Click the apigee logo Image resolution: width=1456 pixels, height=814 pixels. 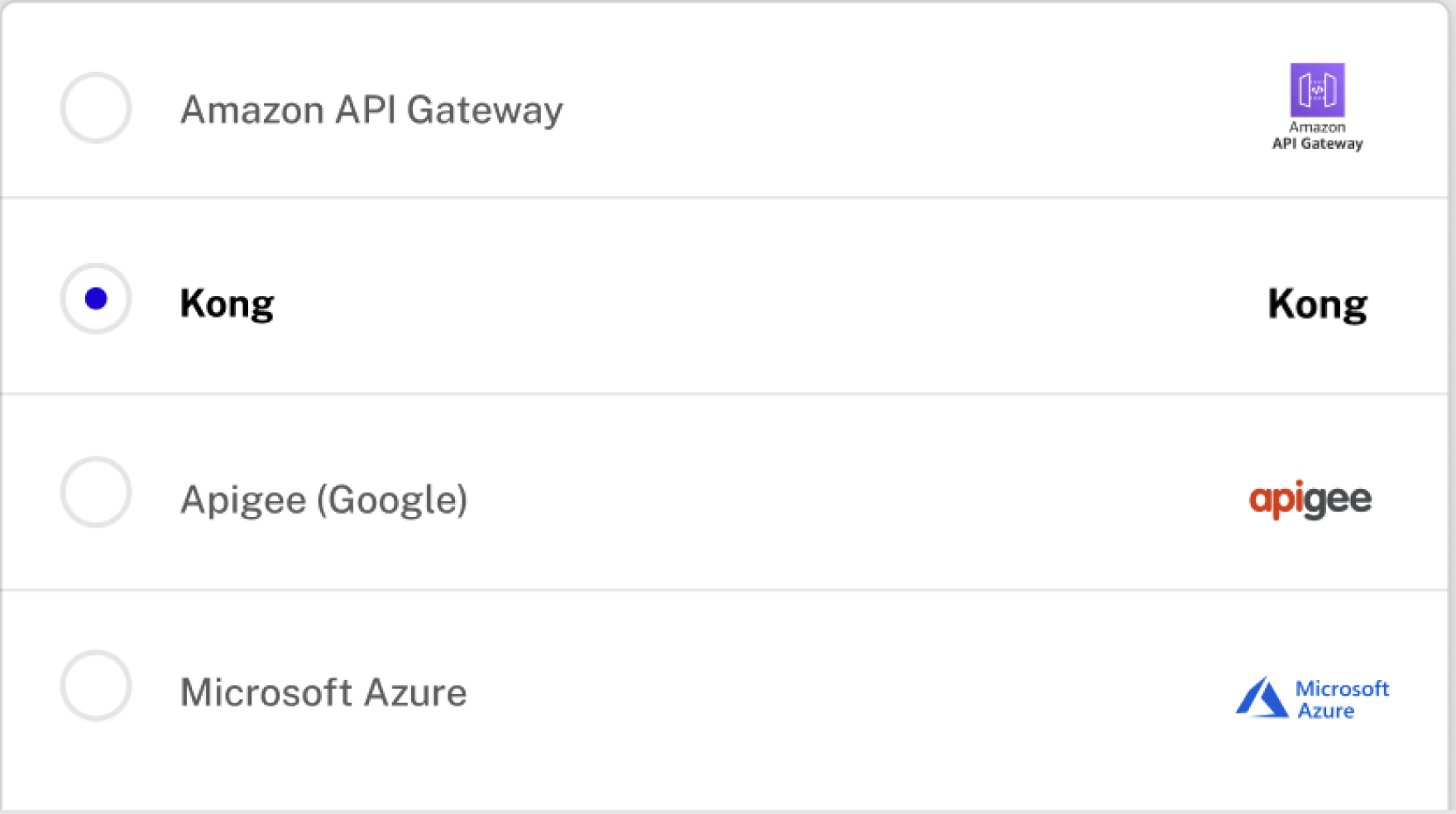point(1310,499)
